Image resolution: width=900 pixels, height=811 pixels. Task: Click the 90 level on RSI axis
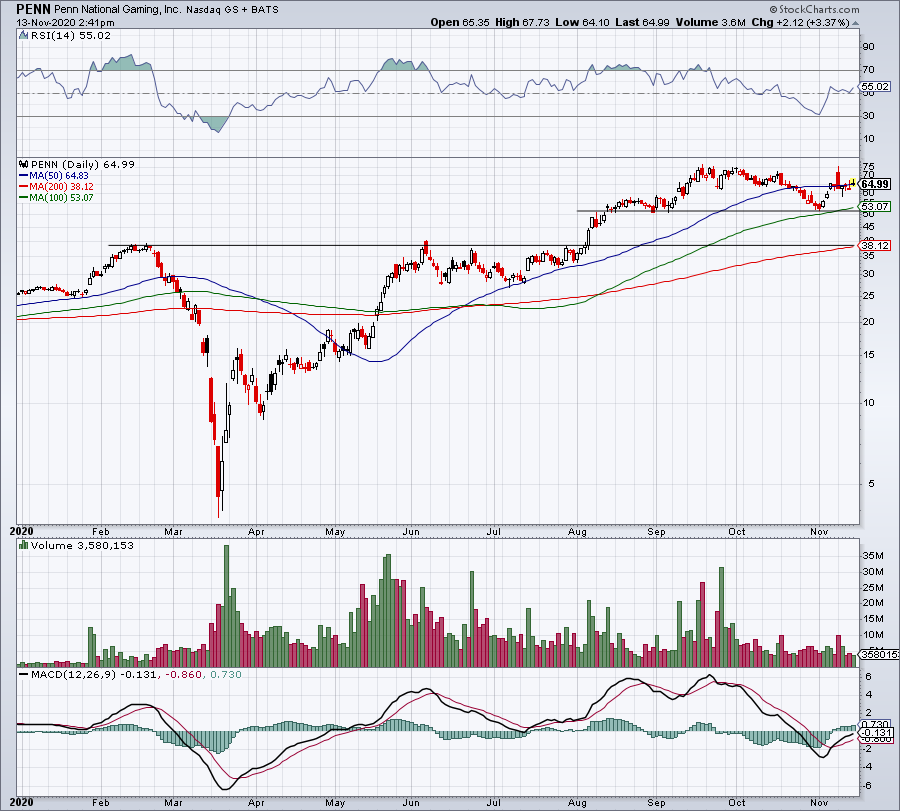pos(869,46)
